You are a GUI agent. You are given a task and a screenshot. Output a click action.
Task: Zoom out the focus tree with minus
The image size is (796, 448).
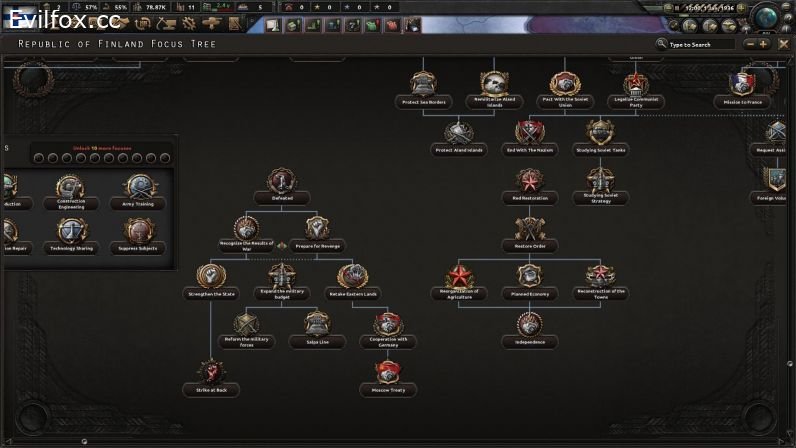747,44
